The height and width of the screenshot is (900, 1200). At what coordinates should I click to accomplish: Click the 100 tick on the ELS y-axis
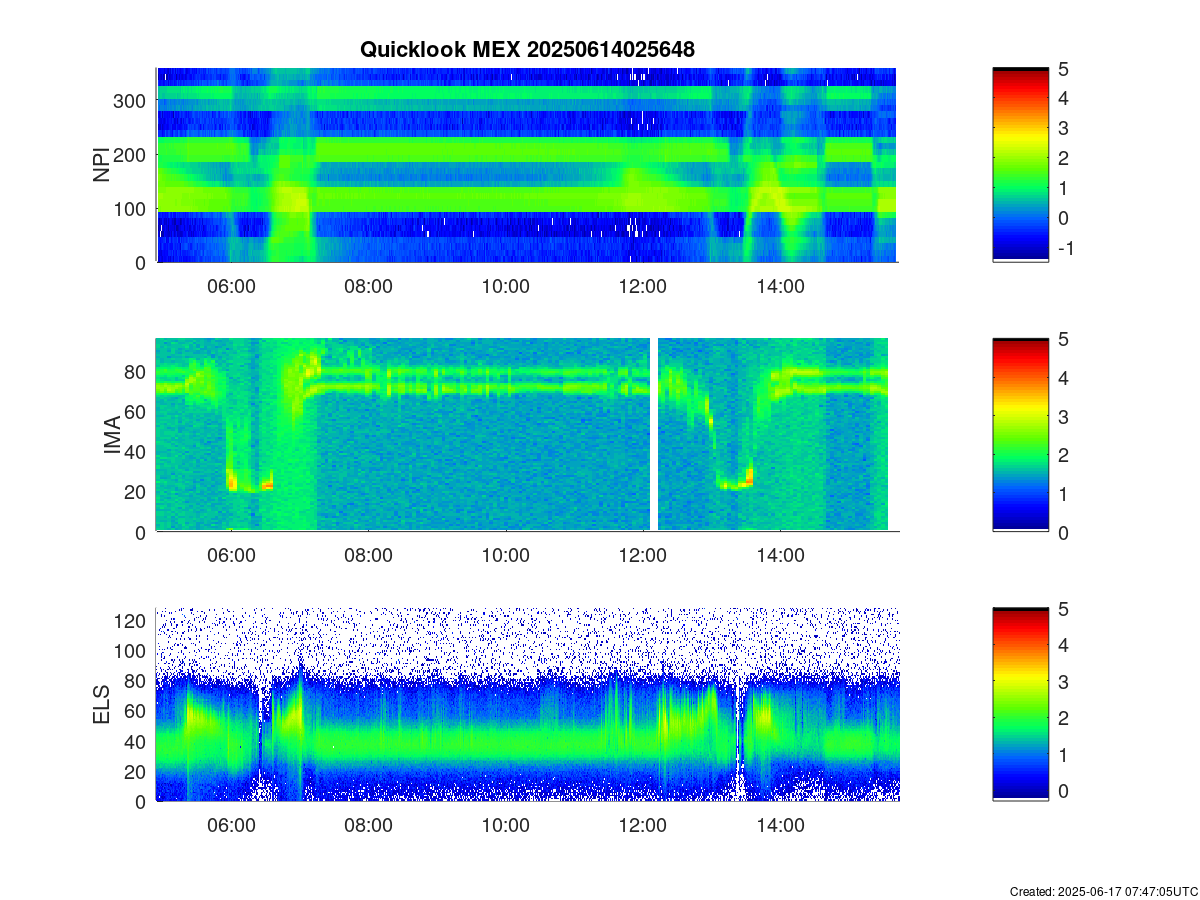[132, 651]
